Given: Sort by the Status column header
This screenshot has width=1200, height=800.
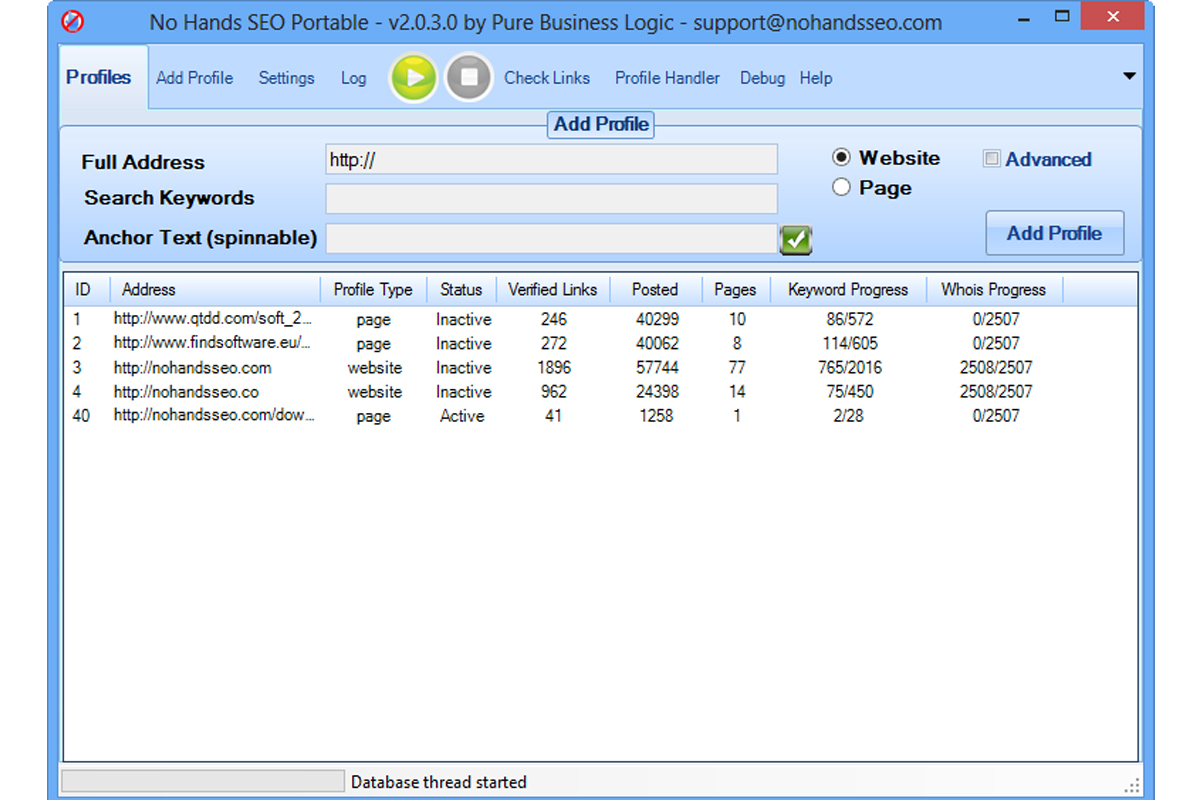Looking at the screenshot, I should [x=461, y=290].
